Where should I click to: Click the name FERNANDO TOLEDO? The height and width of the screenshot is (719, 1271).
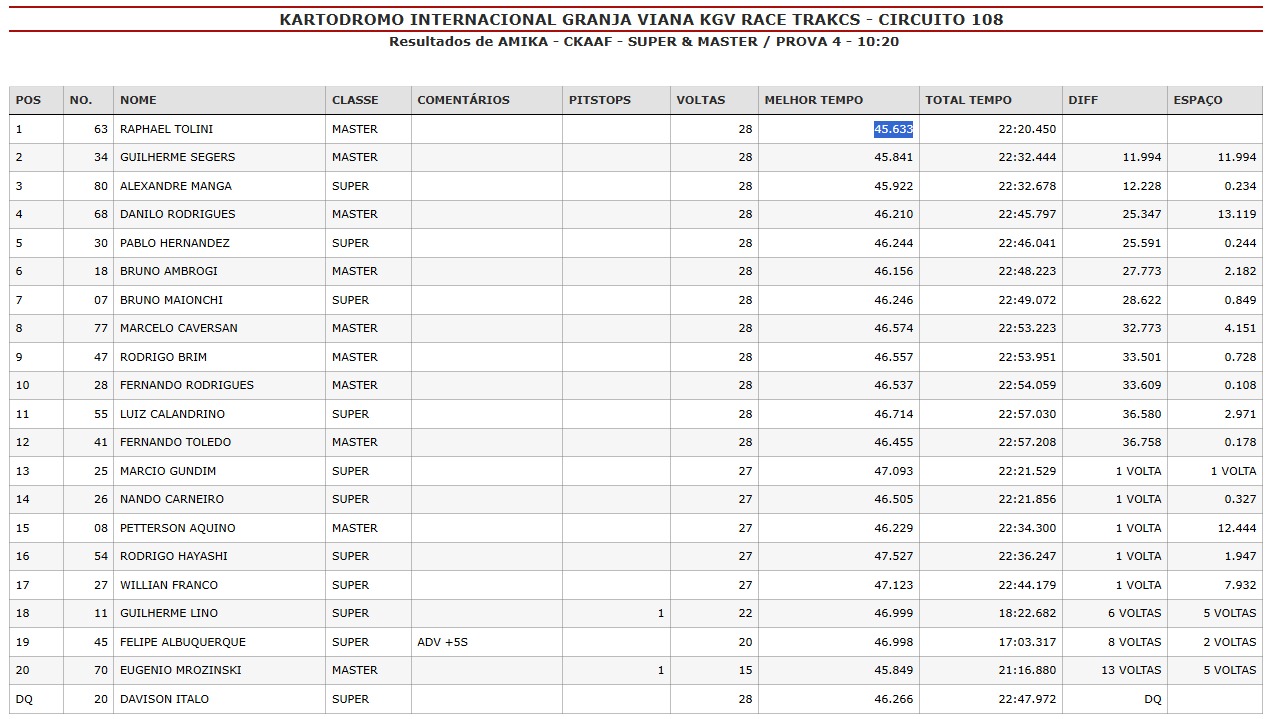pos(175,442)
